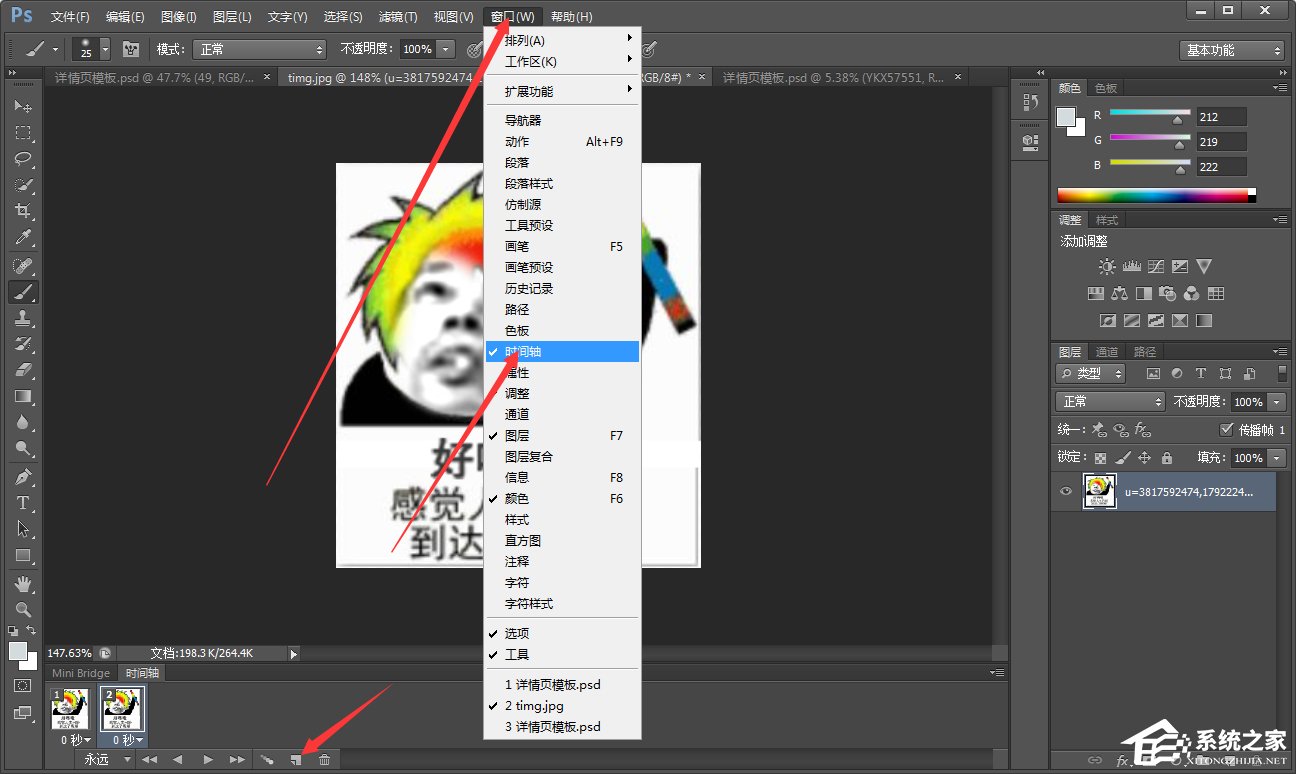Click the trash icon to delete the frame
Image resolution: width=1296 pixels, height=774 pixels.
pos(324,759)
